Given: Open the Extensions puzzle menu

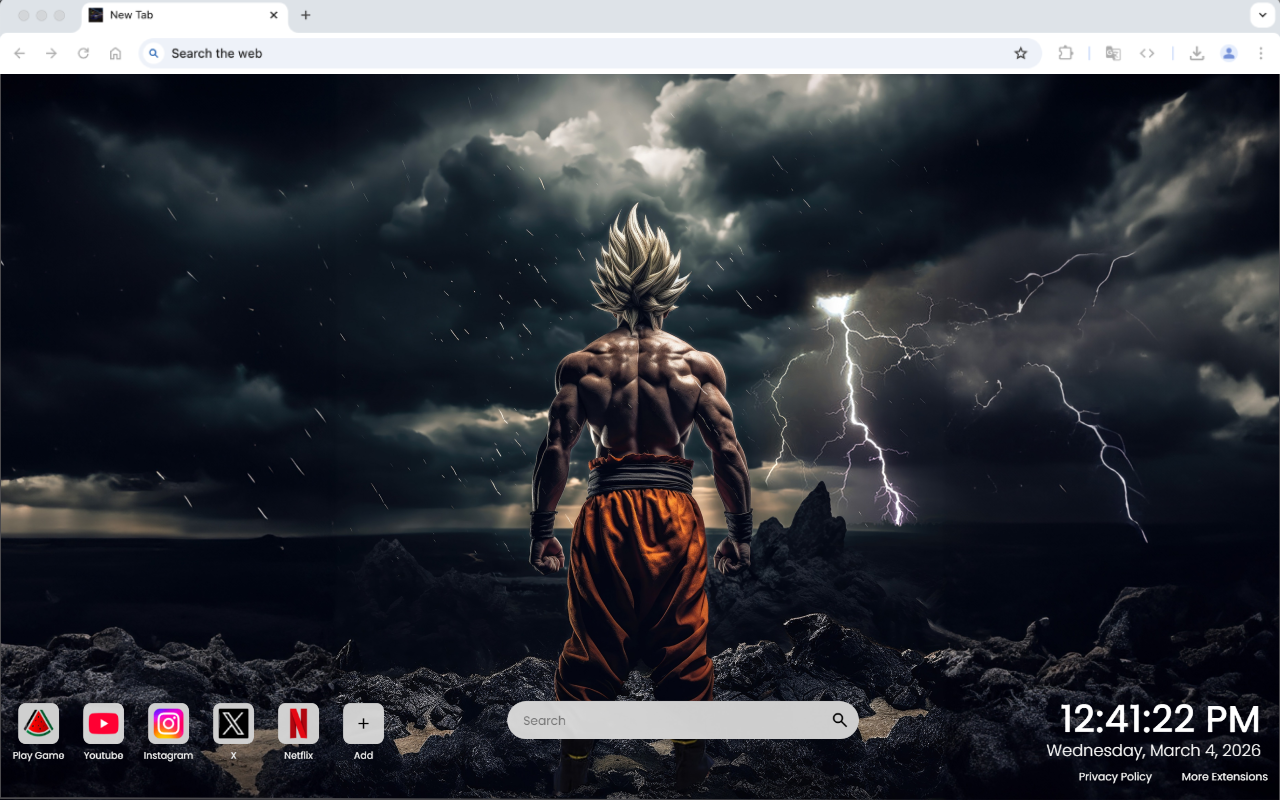Looking at the screenshot, I should pos(1066,53).
